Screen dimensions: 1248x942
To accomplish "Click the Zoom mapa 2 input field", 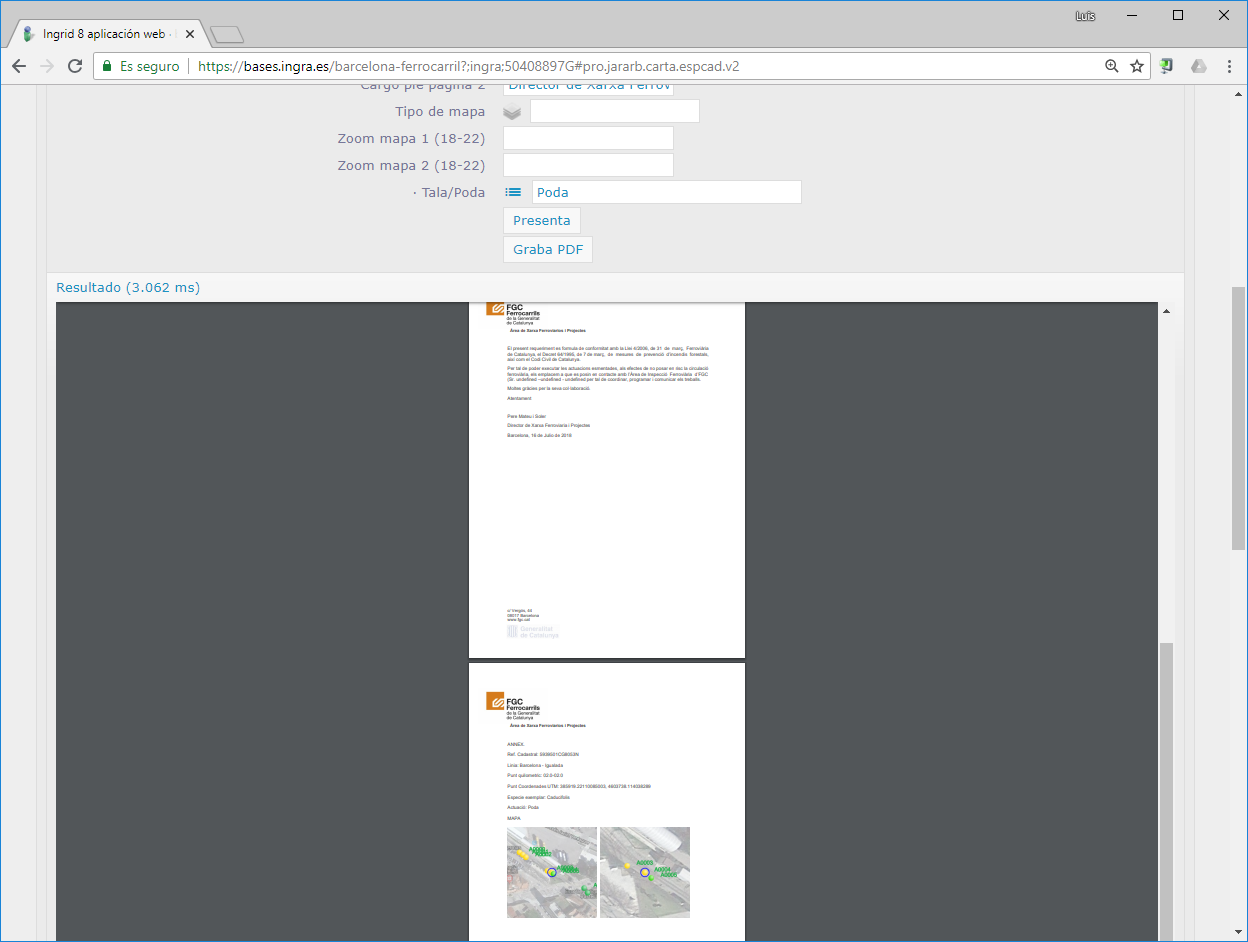I will tap(588, 165).
